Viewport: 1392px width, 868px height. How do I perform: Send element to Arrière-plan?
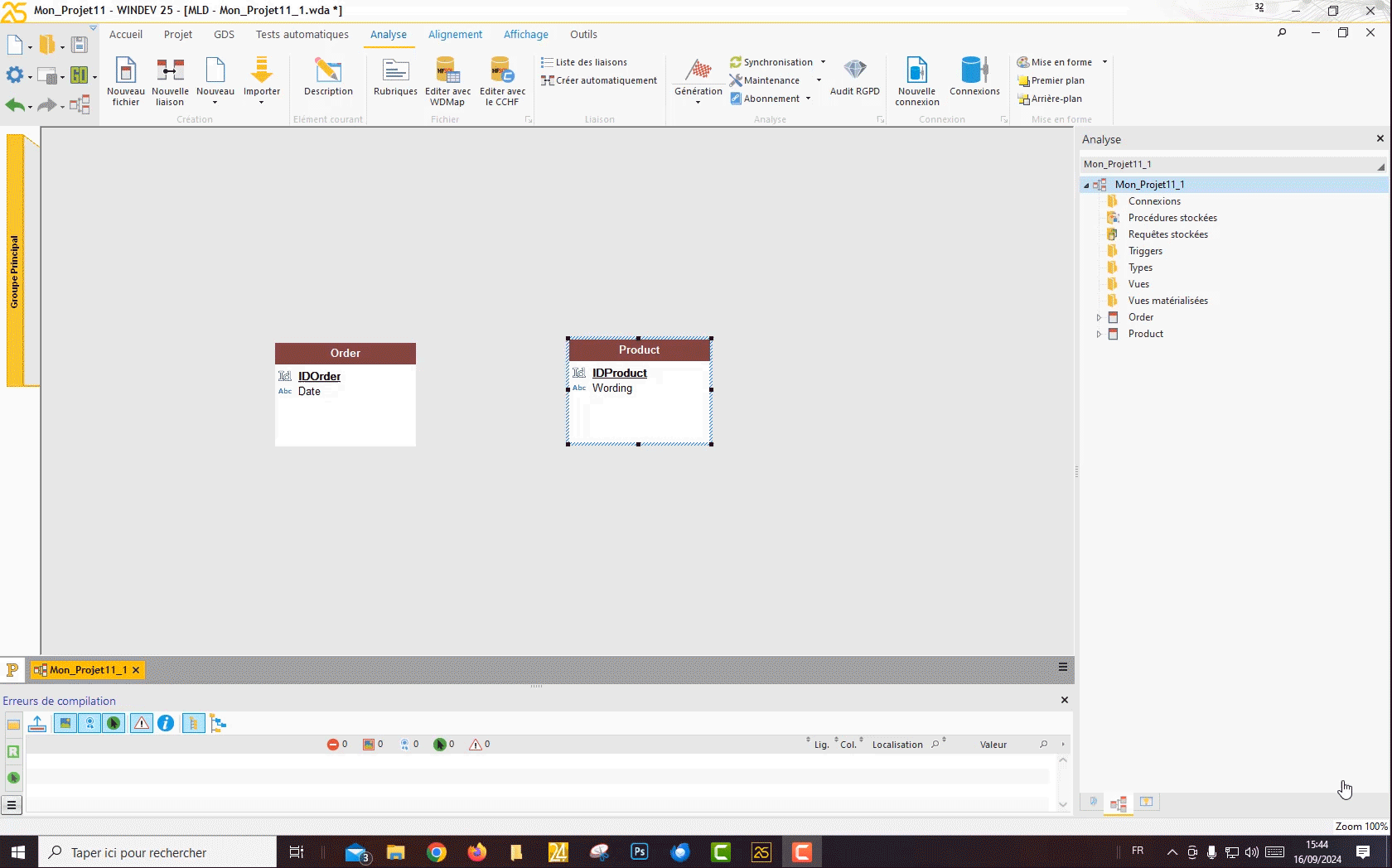click(1050, 99)
